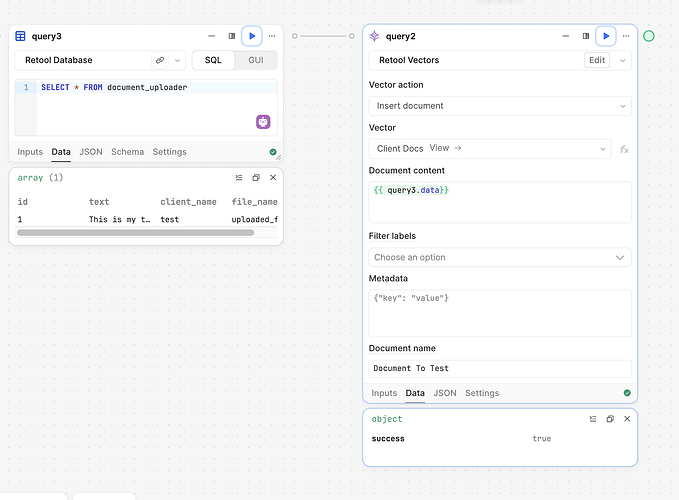Screen dimensions: 679x500
Task: Click the purple AI assistant icon in SQL editor
Action: pyautogui.click(x=263, y=122)
